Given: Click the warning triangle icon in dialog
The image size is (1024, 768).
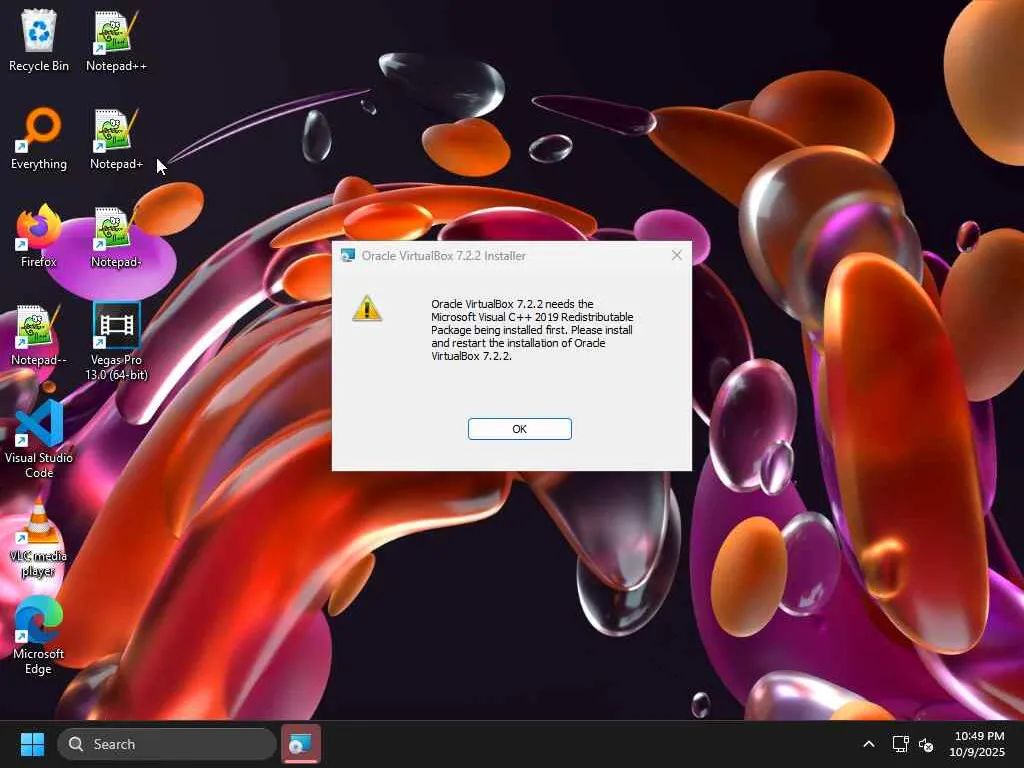Looking at the screenshot, I should point(367,308).
